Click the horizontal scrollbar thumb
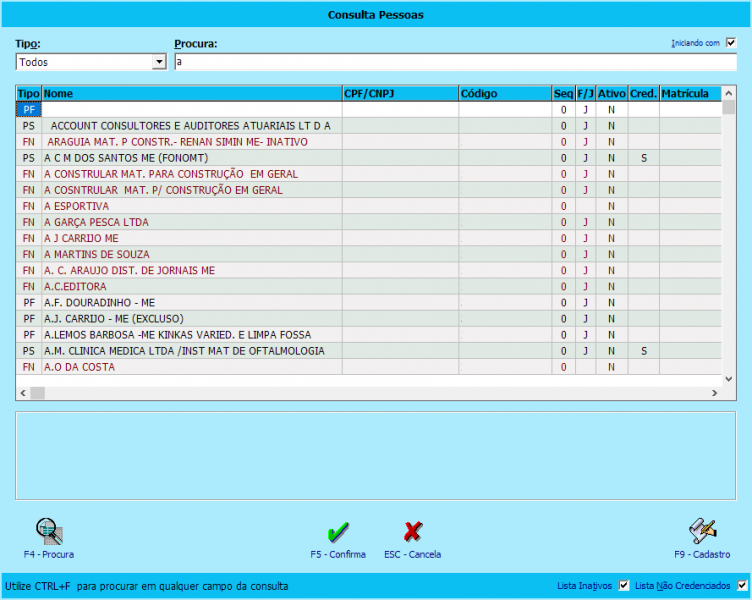 37,393
